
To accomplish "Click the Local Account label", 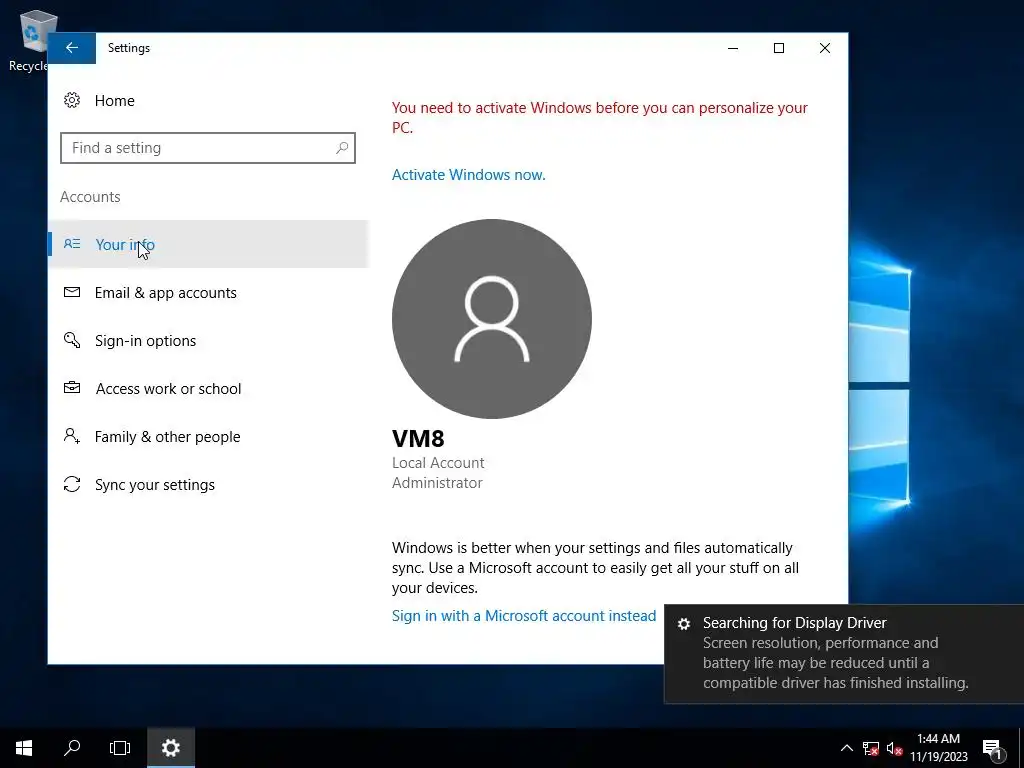I will coord(438,463).
